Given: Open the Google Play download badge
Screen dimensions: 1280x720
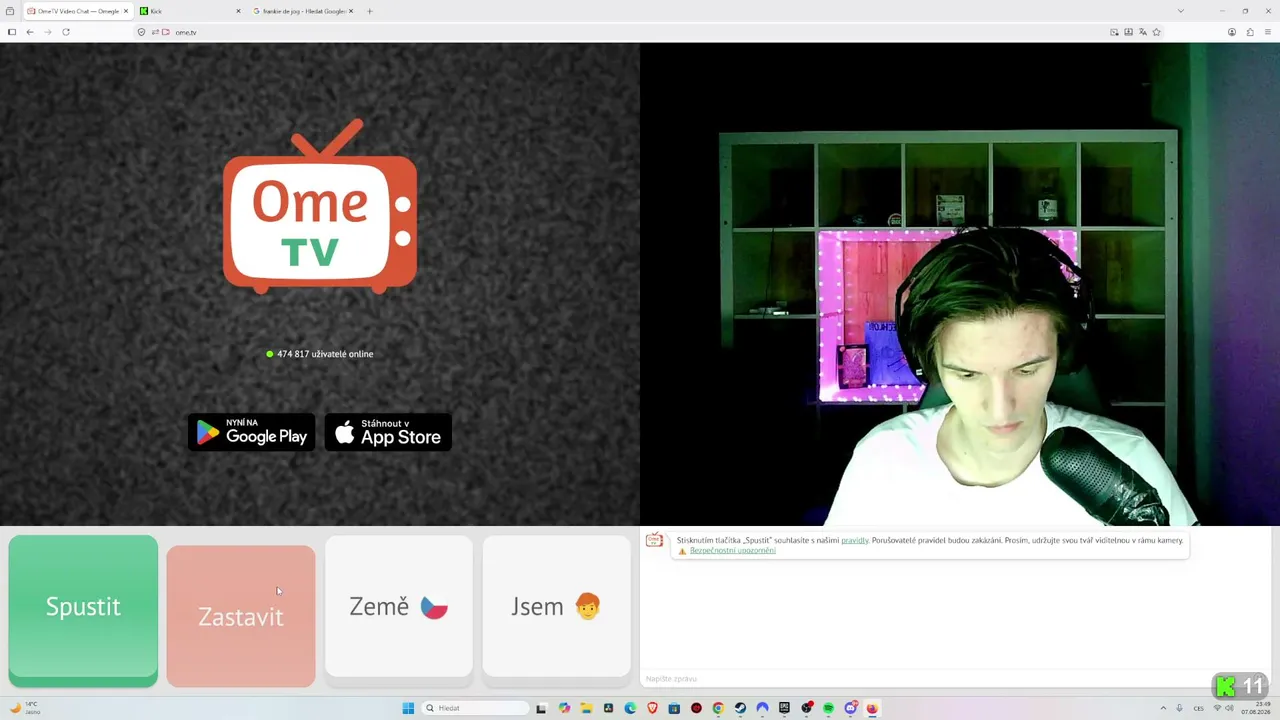Looking at the screenshot, I should [x=252, y=432].
